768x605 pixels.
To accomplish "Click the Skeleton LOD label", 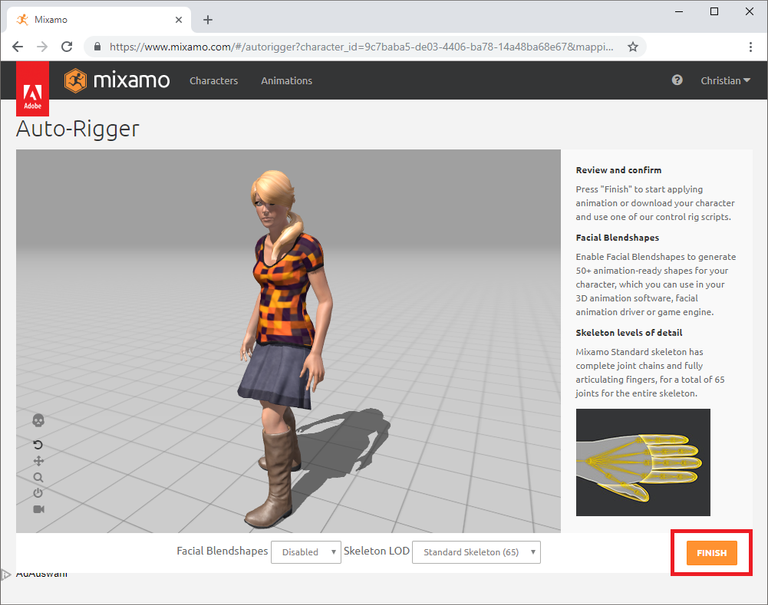I will point(376,551).
